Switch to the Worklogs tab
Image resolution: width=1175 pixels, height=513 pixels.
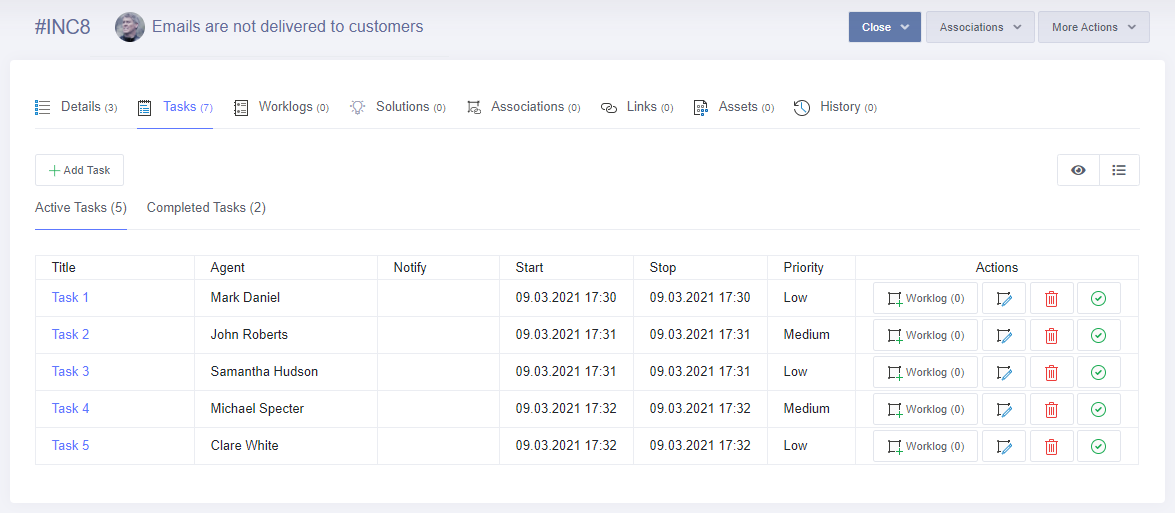(281, 107)
